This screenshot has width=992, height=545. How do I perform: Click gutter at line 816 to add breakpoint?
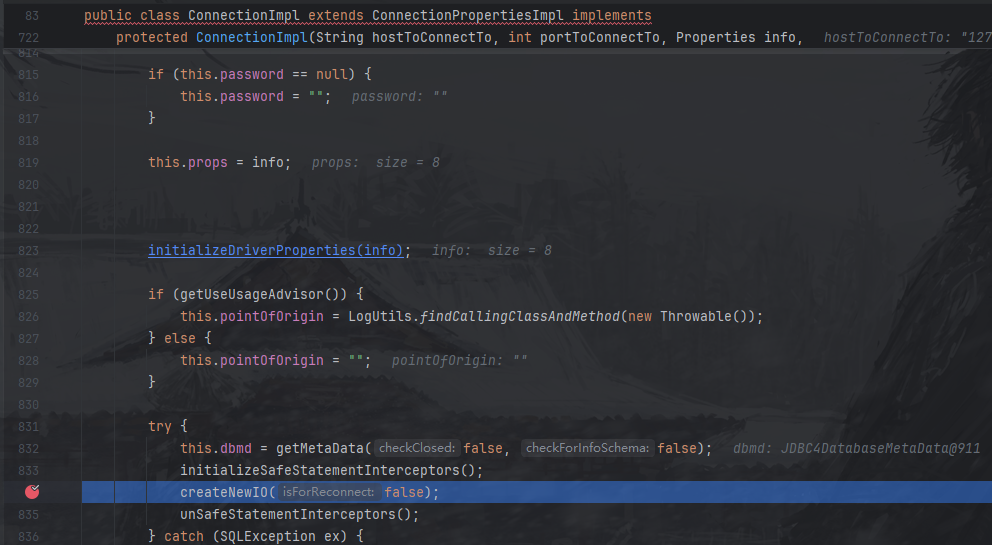click(x=32, y=96)
